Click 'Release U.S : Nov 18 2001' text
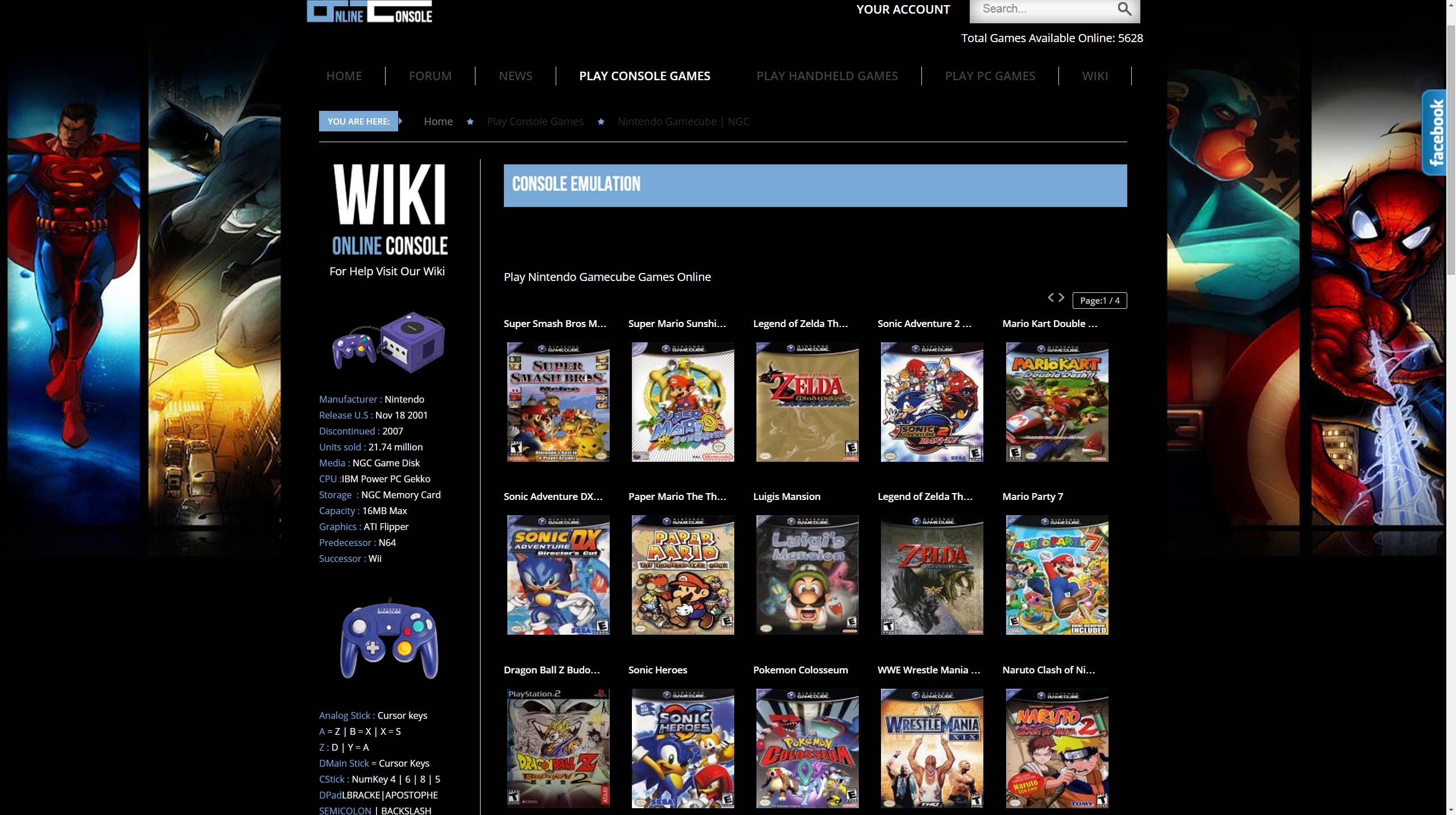This screenshot has width=1456, height=815. (373, 415)
